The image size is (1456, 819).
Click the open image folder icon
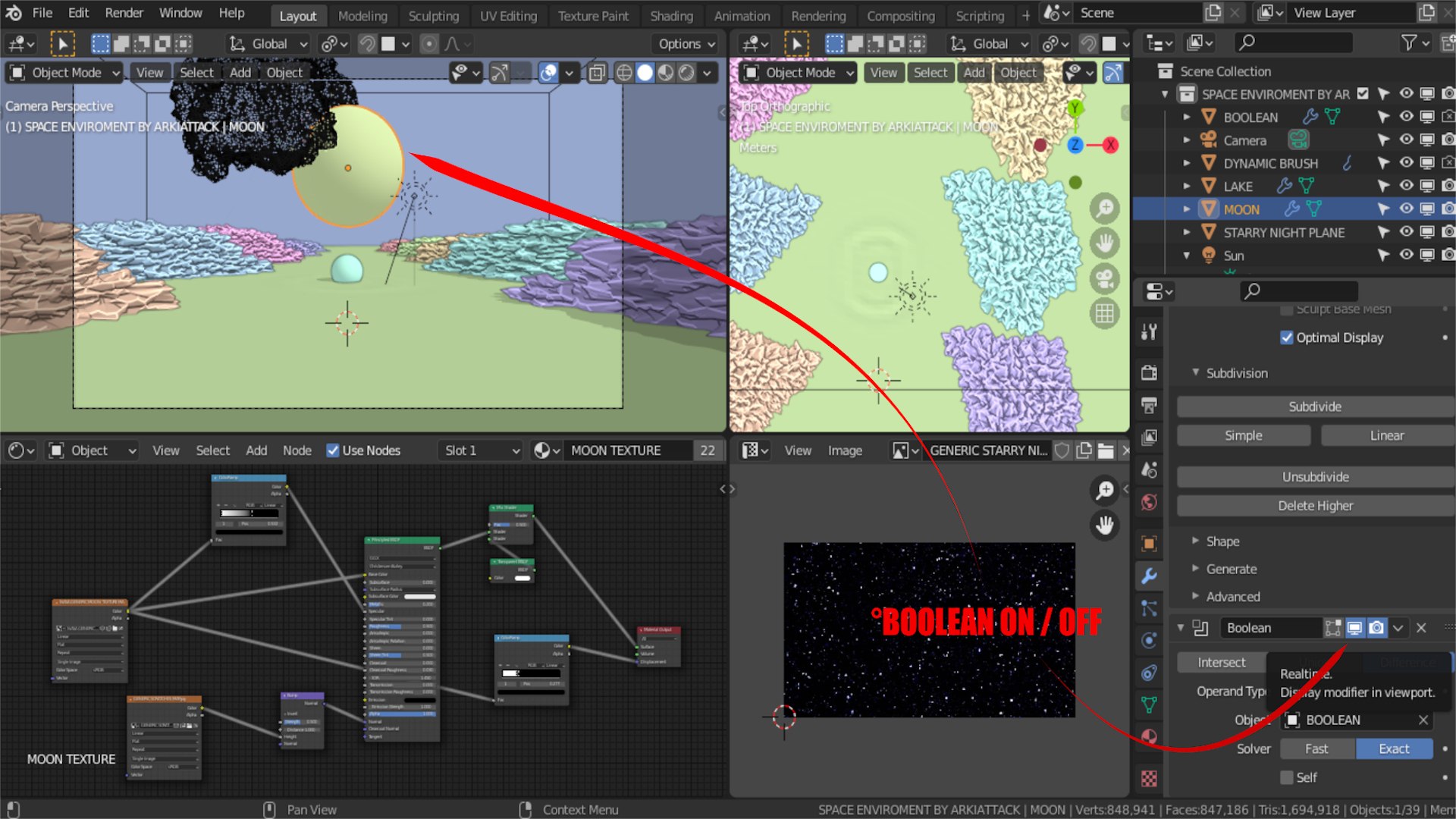pos(1106,450)
